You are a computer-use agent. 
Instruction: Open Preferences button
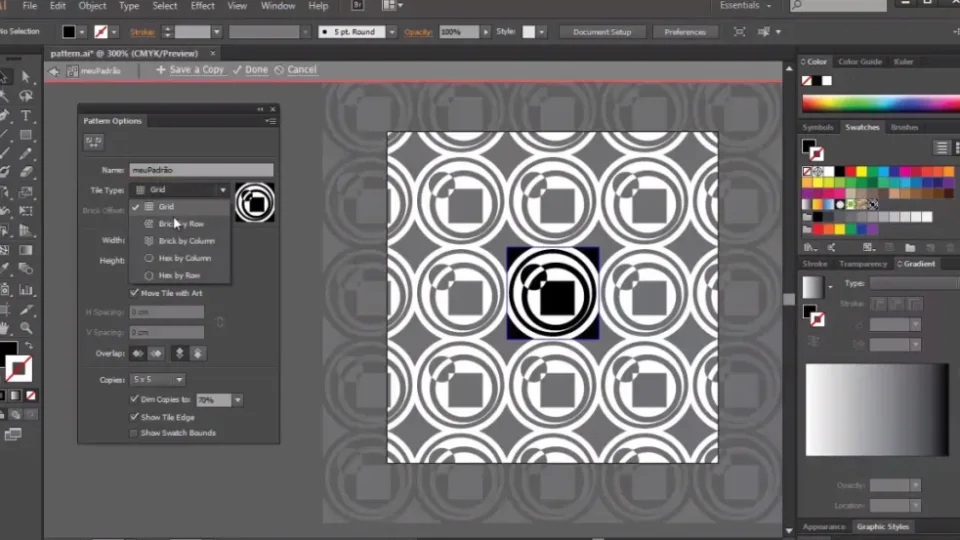tap(684, 32)
